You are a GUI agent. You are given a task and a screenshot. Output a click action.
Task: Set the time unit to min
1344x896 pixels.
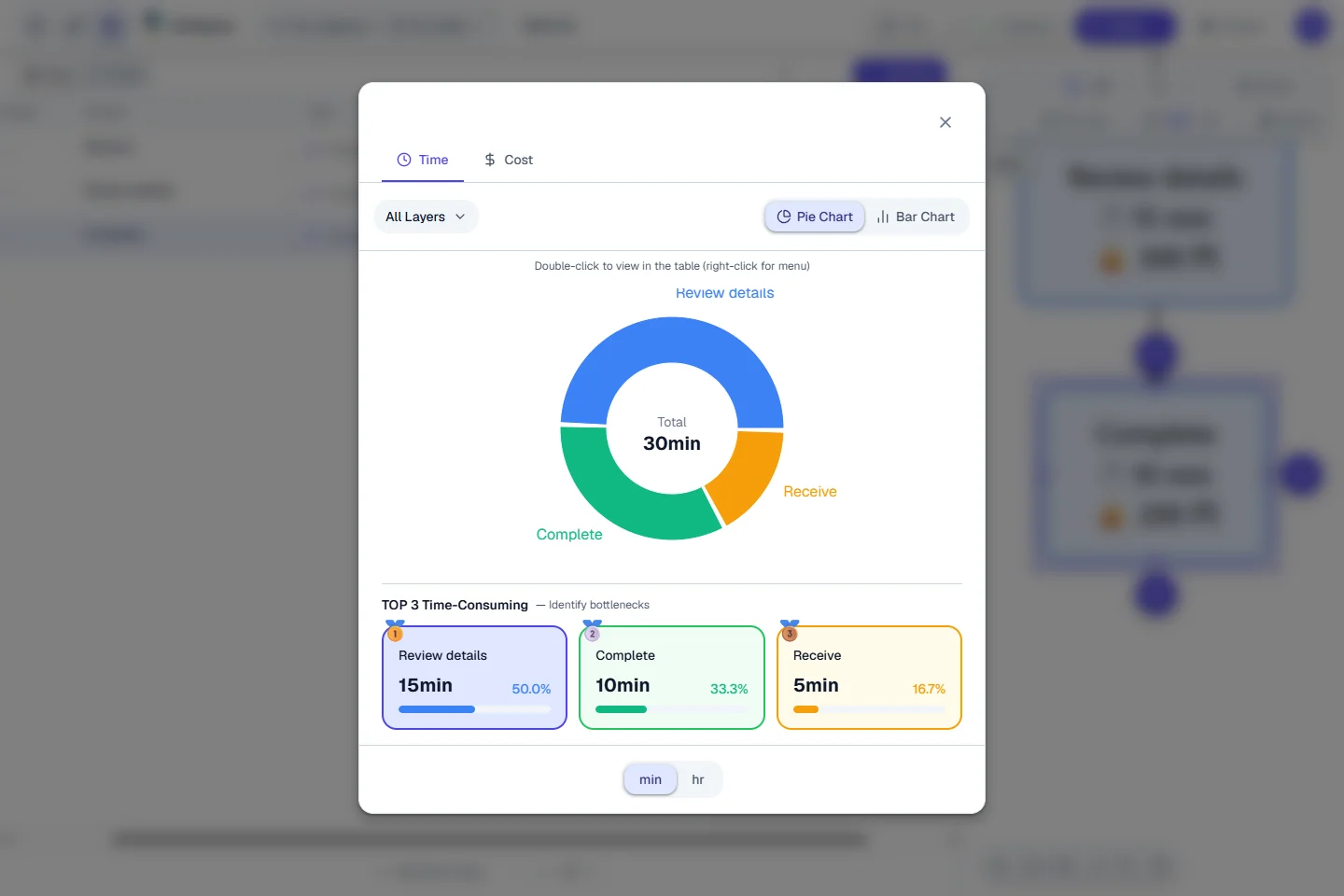point(651,779)
